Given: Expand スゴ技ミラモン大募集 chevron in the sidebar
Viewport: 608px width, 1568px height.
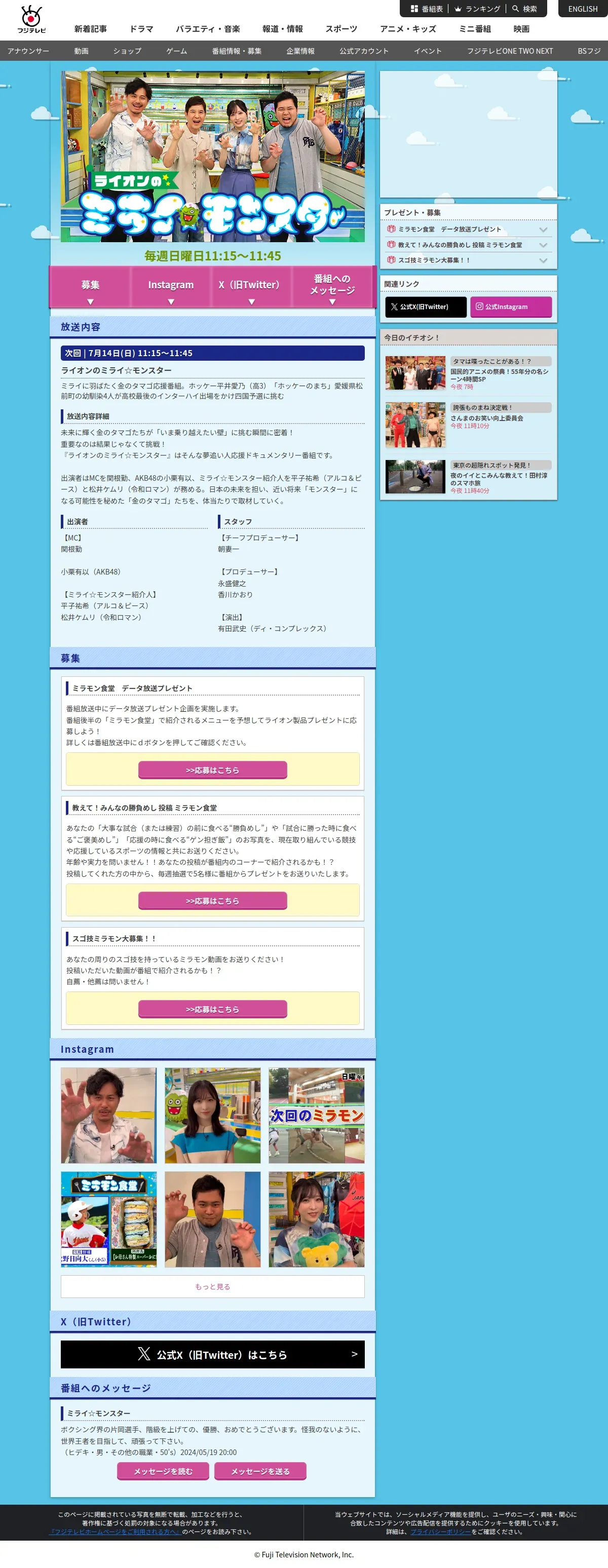Looking at the screenshot, I should (x=543, y=260).
